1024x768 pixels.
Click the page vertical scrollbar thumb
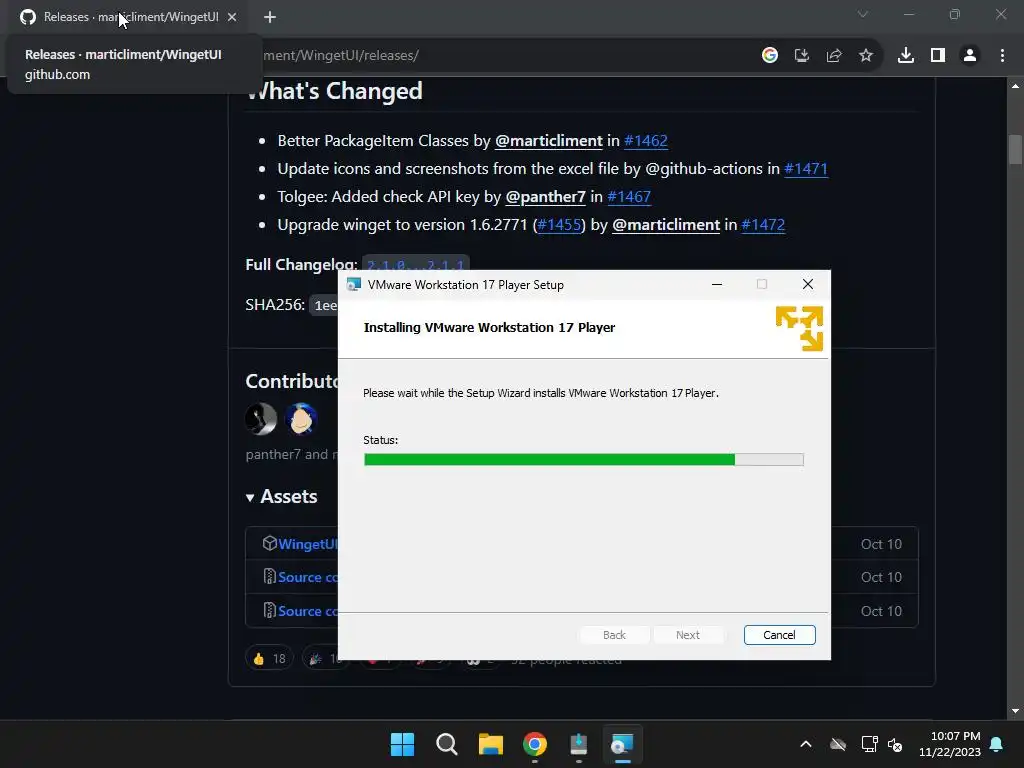tap(1015, 150)
